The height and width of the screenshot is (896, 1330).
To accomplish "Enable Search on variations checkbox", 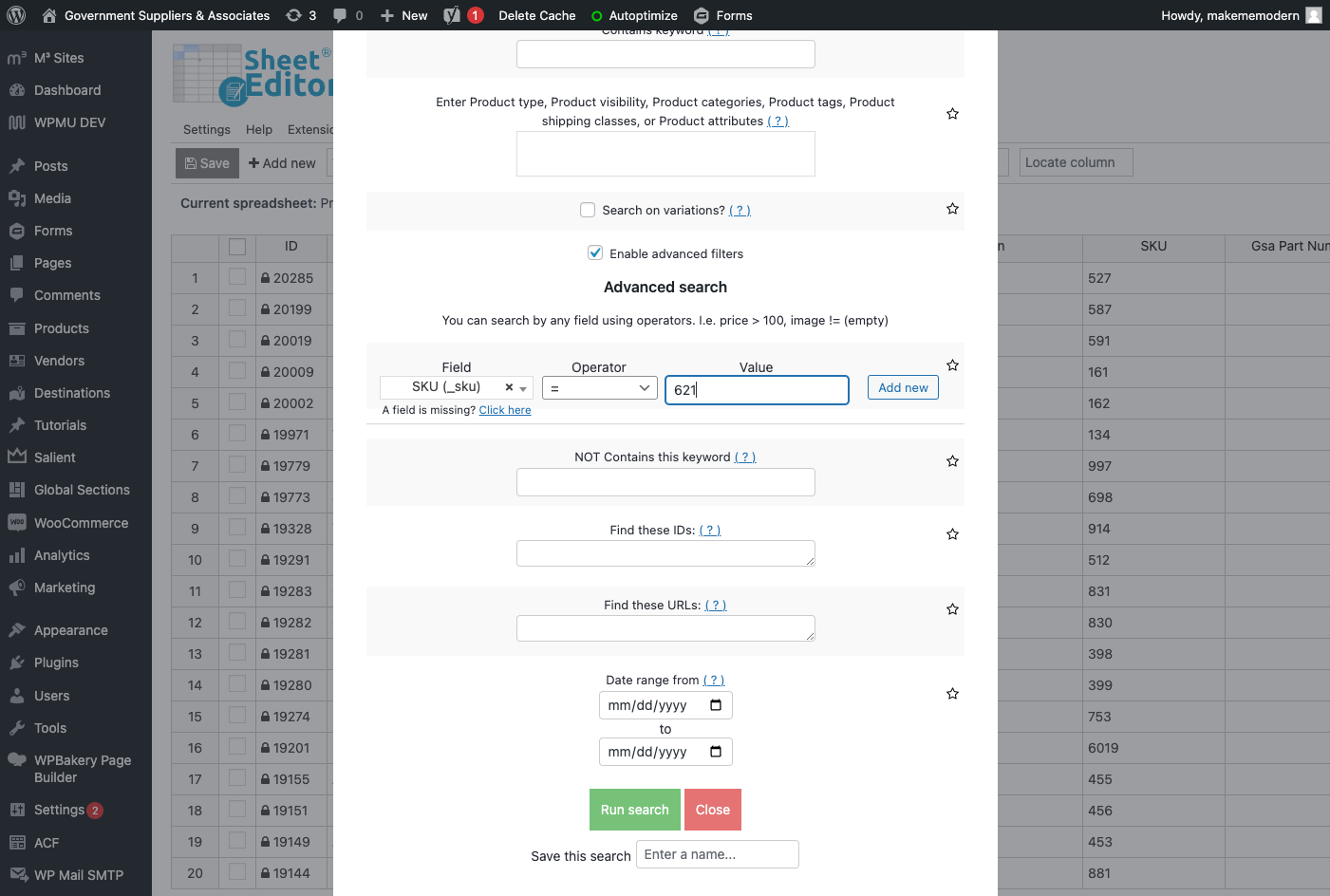I will tap(588, 210).
